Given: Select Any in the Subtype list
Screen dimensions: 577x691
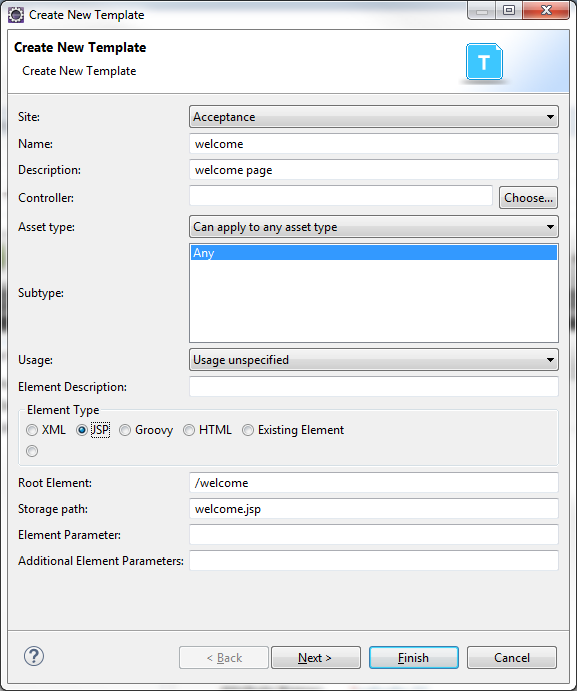Looking at the screenshot, I should click(374, 253).
